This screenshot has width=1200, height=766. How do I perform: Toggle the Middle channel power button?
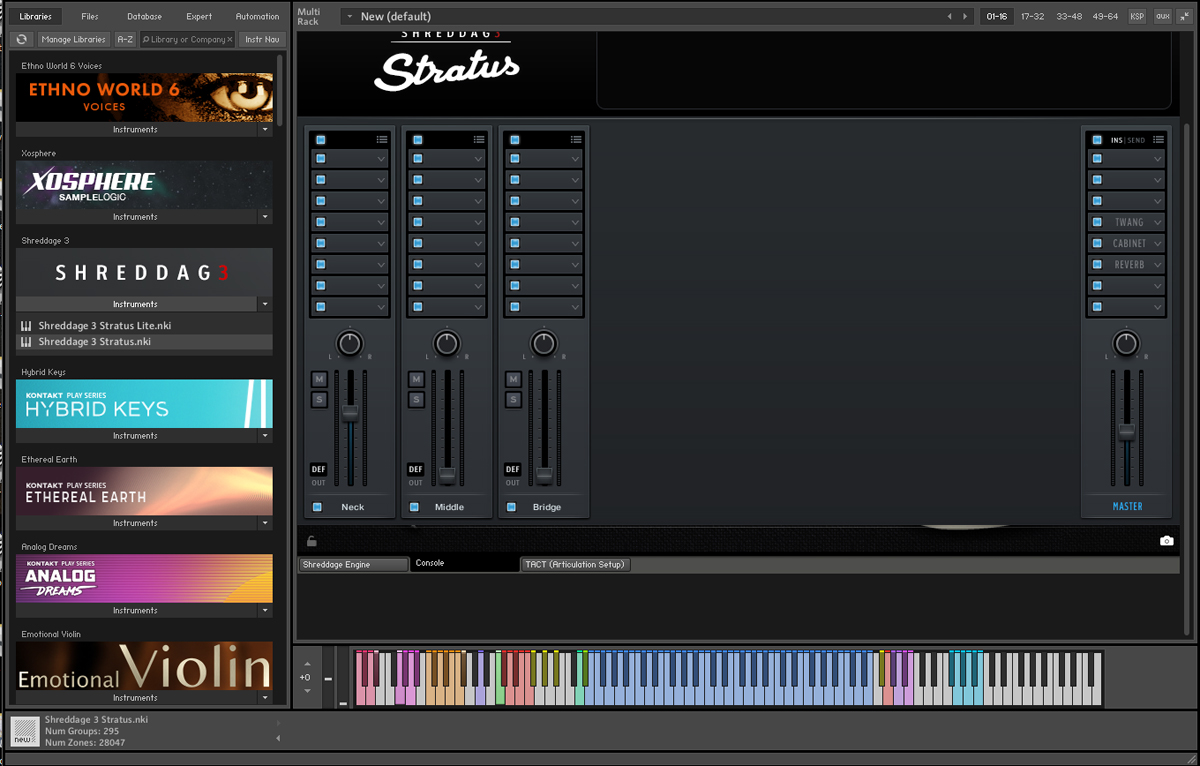pos(415,507)
